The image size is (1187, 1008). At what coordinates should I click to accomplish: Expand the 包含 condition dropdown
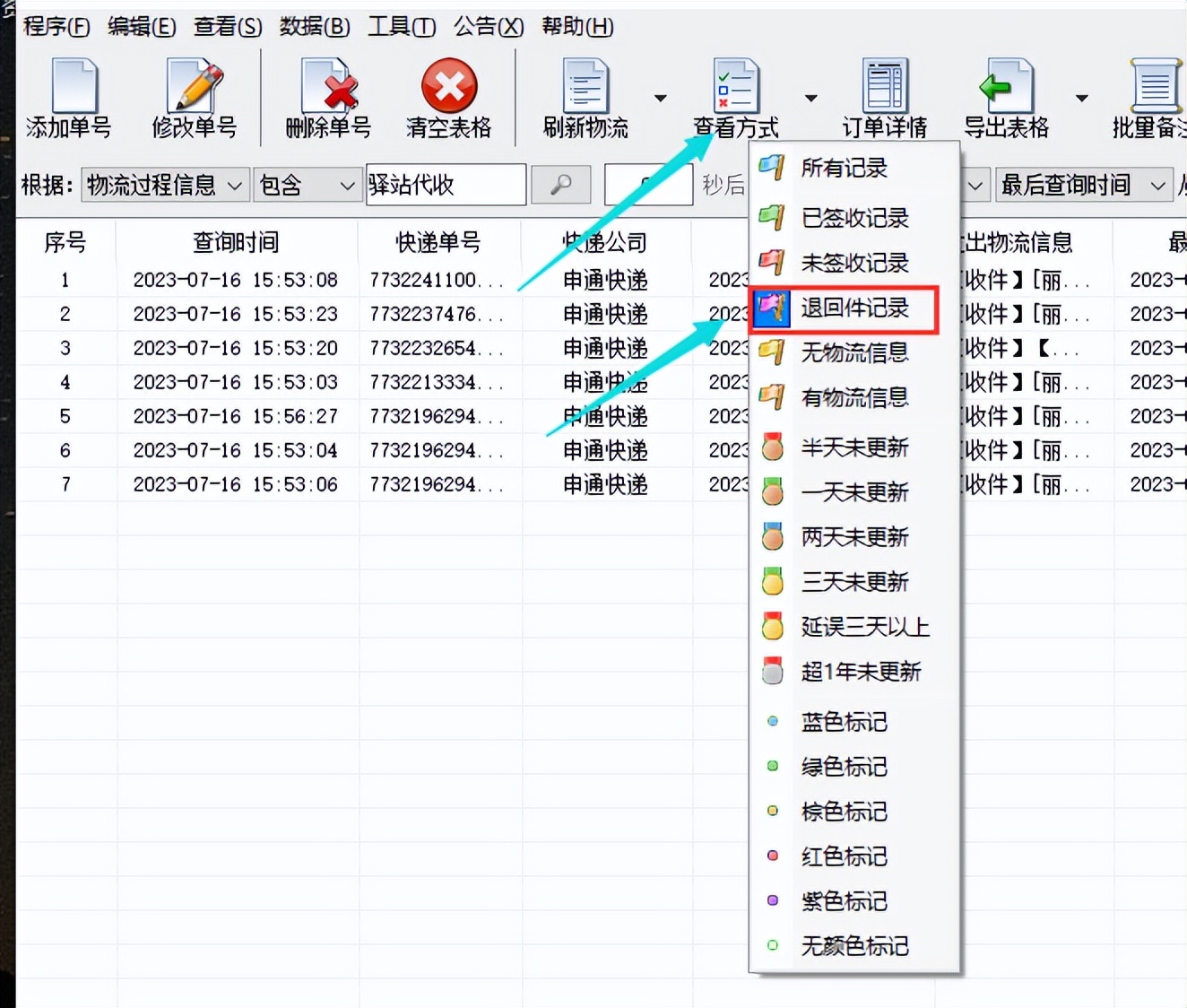pyautogui.click(x=307, y=185)
